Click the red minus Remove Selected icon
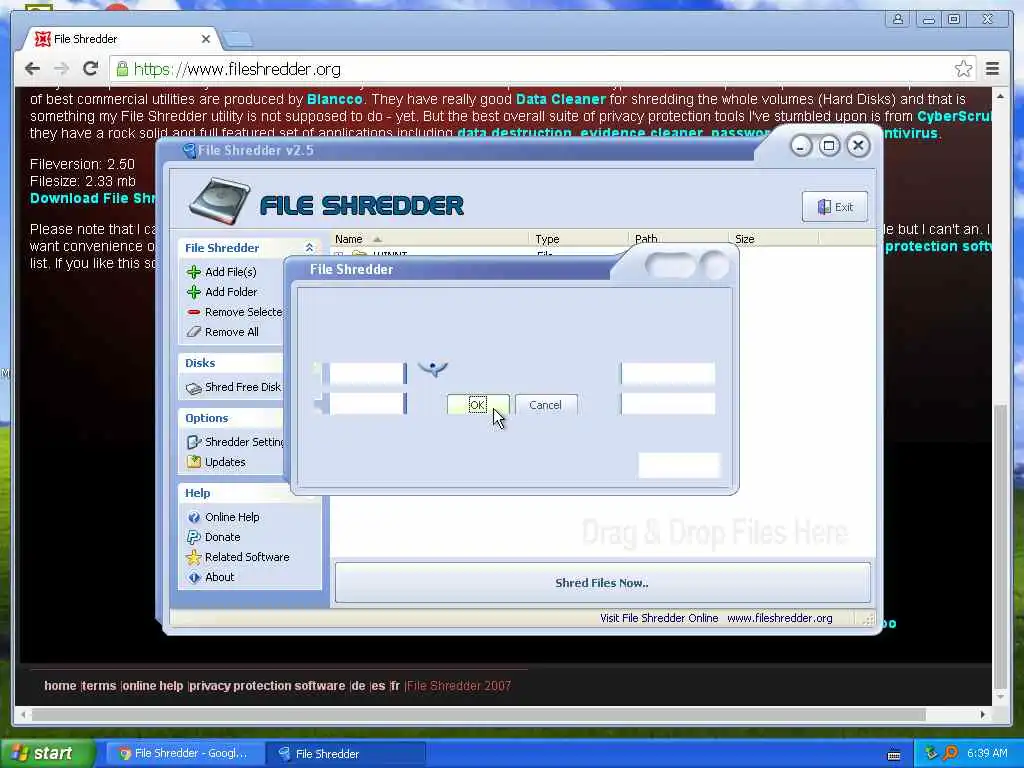The width and height of the screenshot is (1024, 768). [193, 312]
